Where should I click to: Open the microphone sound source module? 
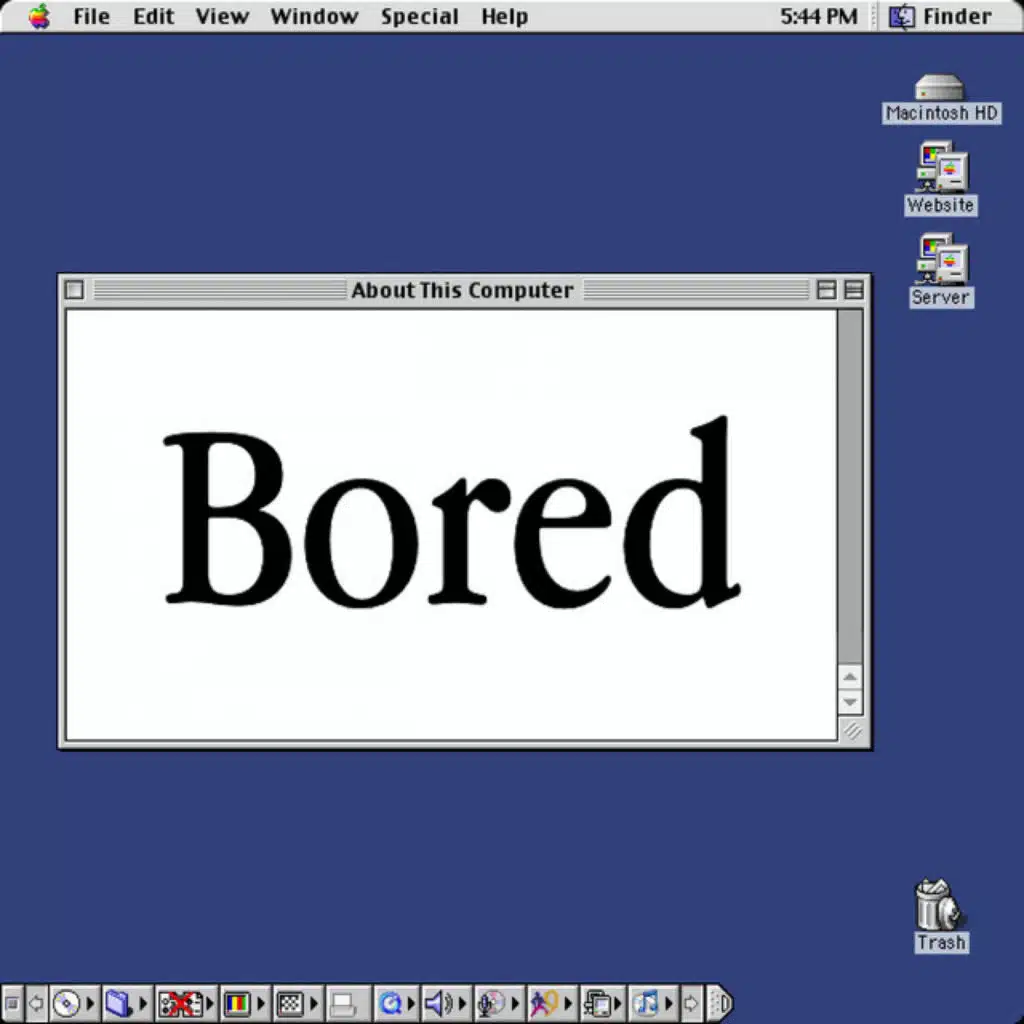pyautogui.click(x=492, y=1003)
